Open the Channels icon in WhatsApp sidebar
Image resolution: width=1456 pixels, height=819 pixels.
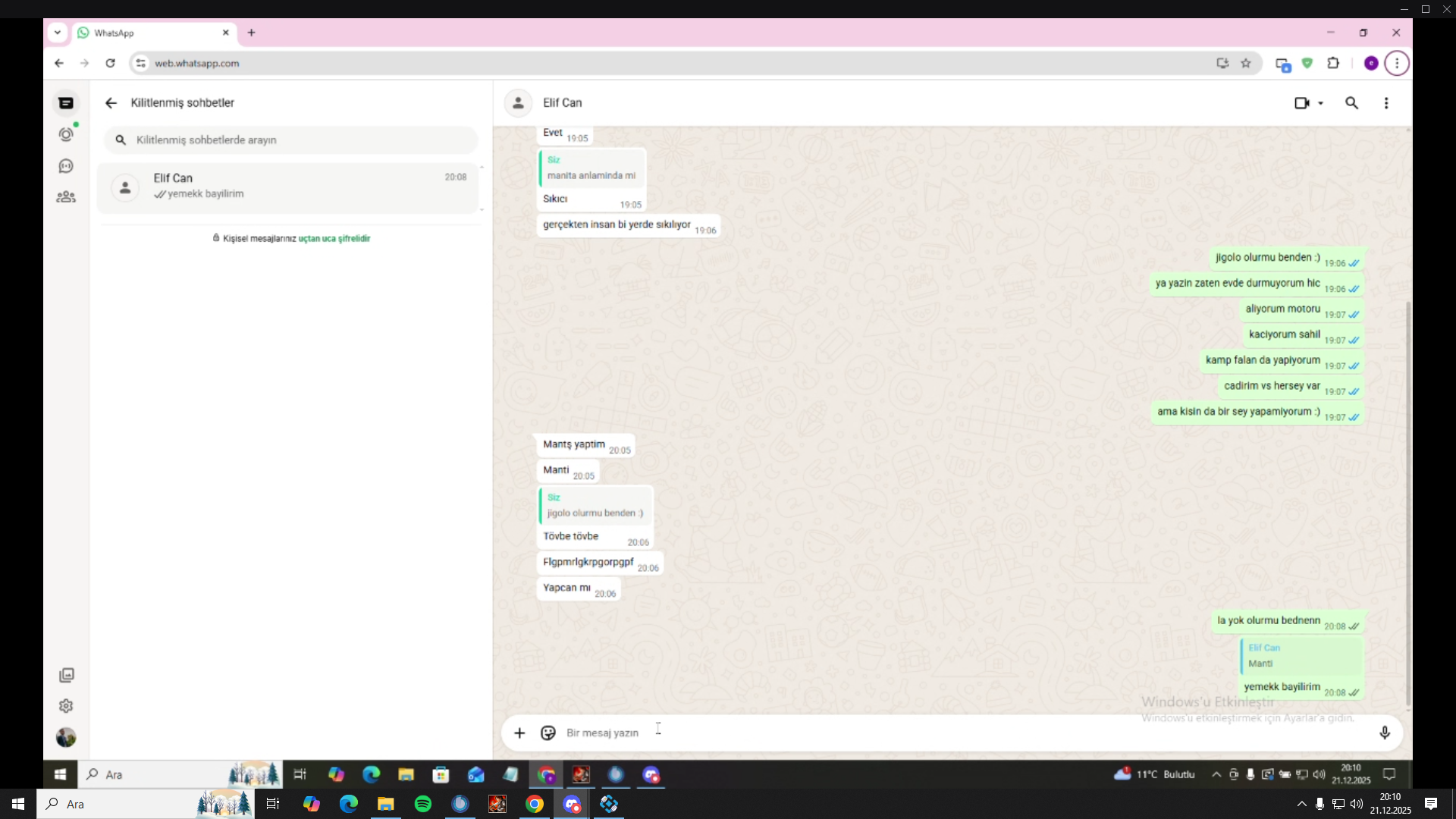pos(66,166)
